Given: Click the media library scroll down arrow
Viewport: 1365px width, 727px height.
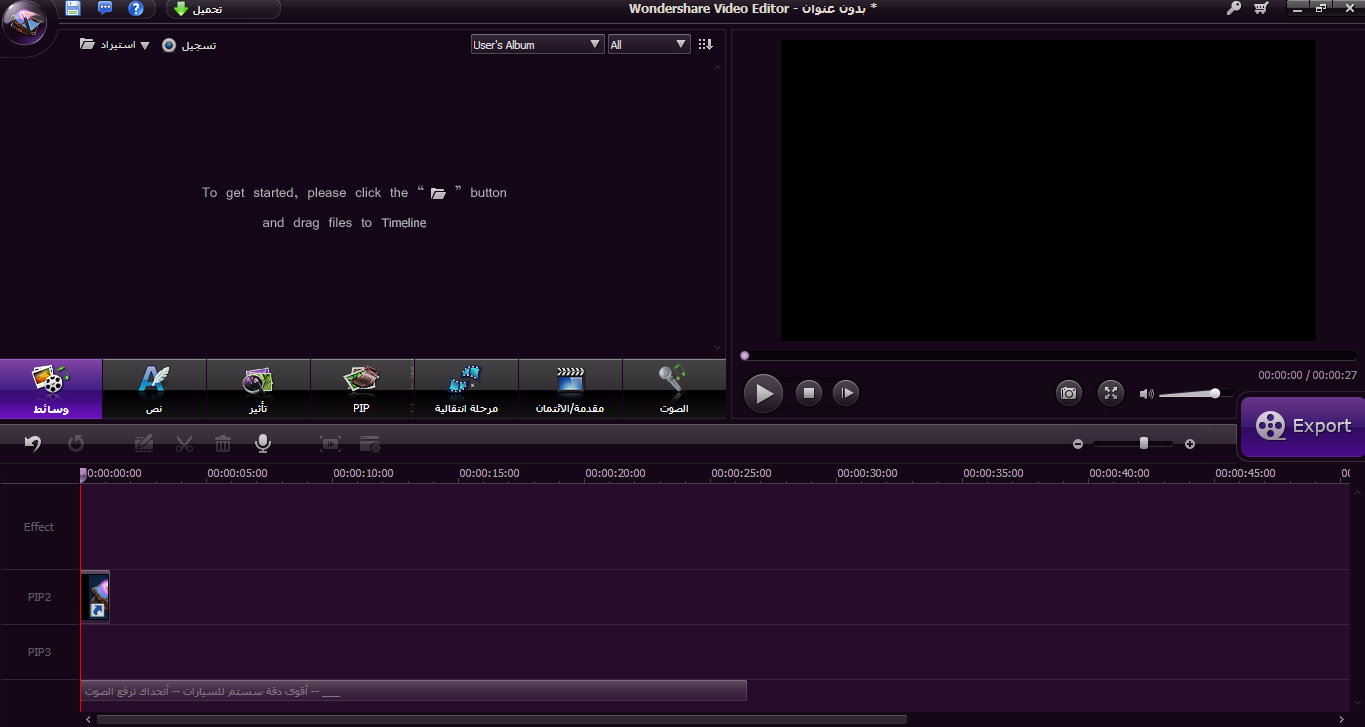Looking at the screenshot, I should 717,348.
